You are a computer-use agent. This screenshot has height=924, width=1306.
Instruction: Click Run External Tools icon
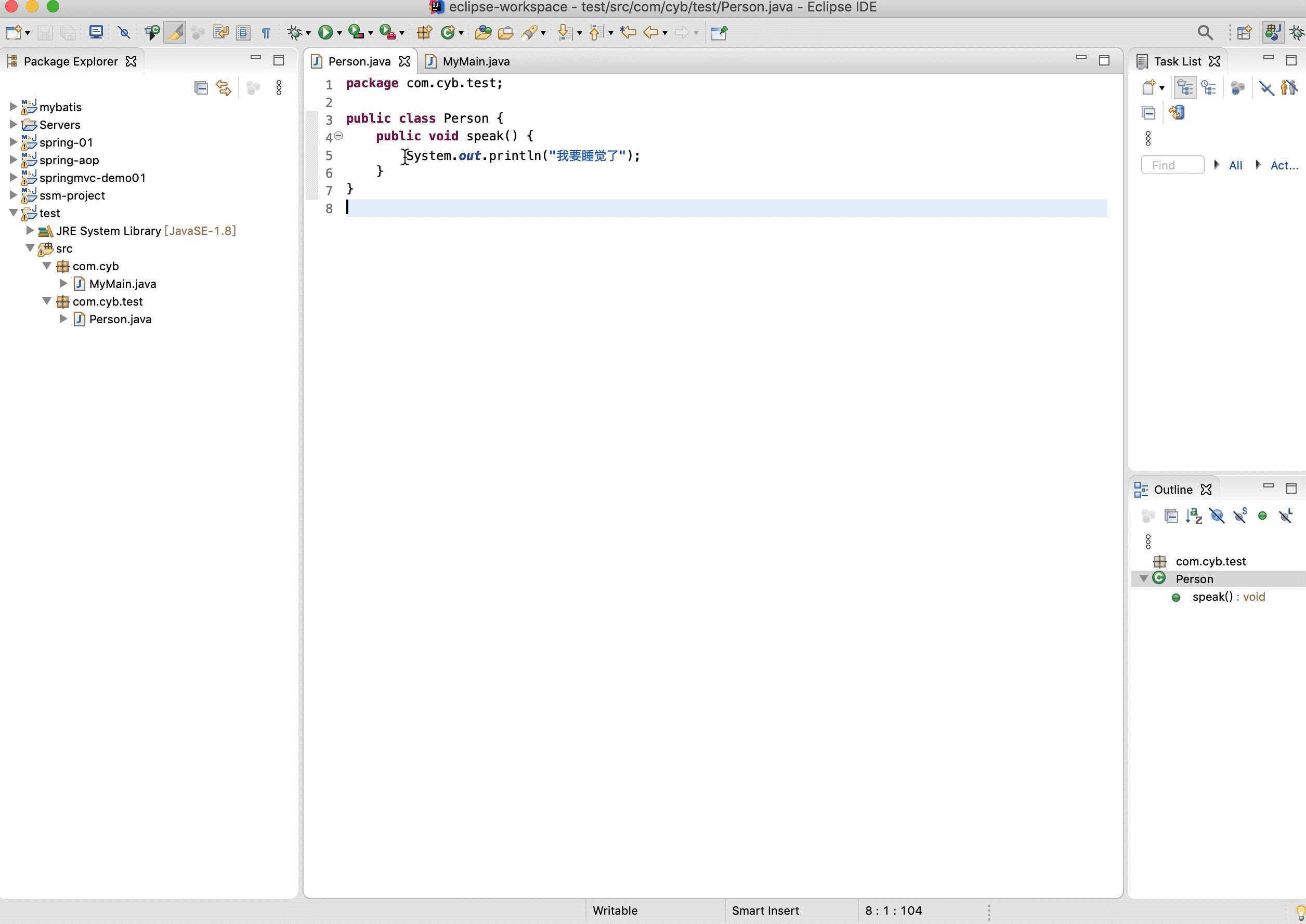(x=387, y=32)
